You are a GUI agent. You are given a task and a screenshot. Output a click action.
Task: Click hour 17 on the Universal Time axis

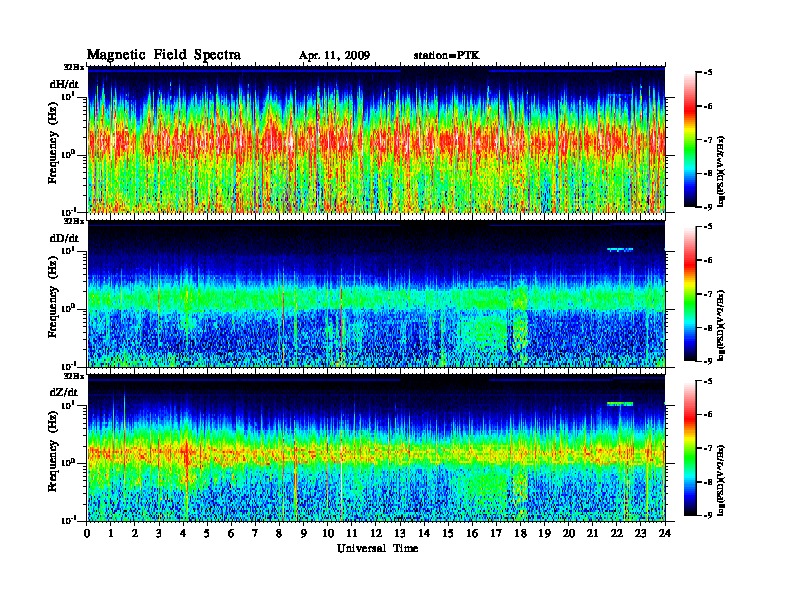tap(496, 534)
